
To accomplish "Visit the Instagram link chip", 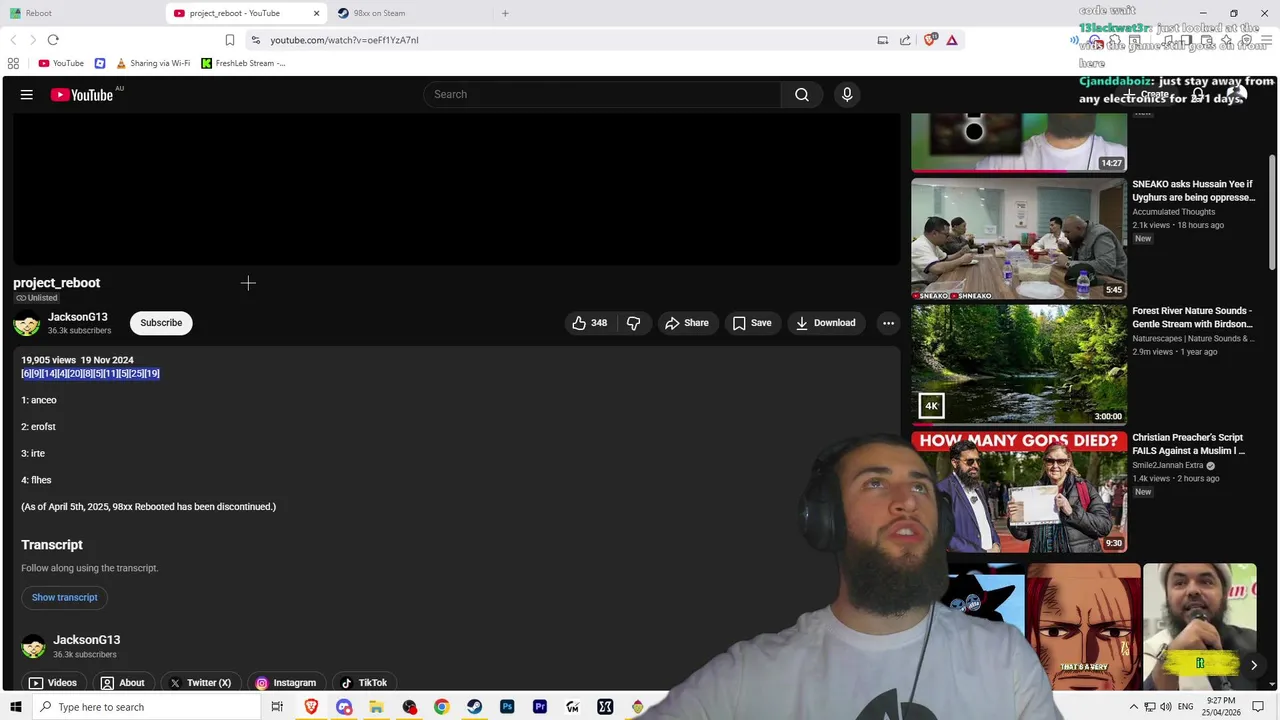I will coord(286,683).
